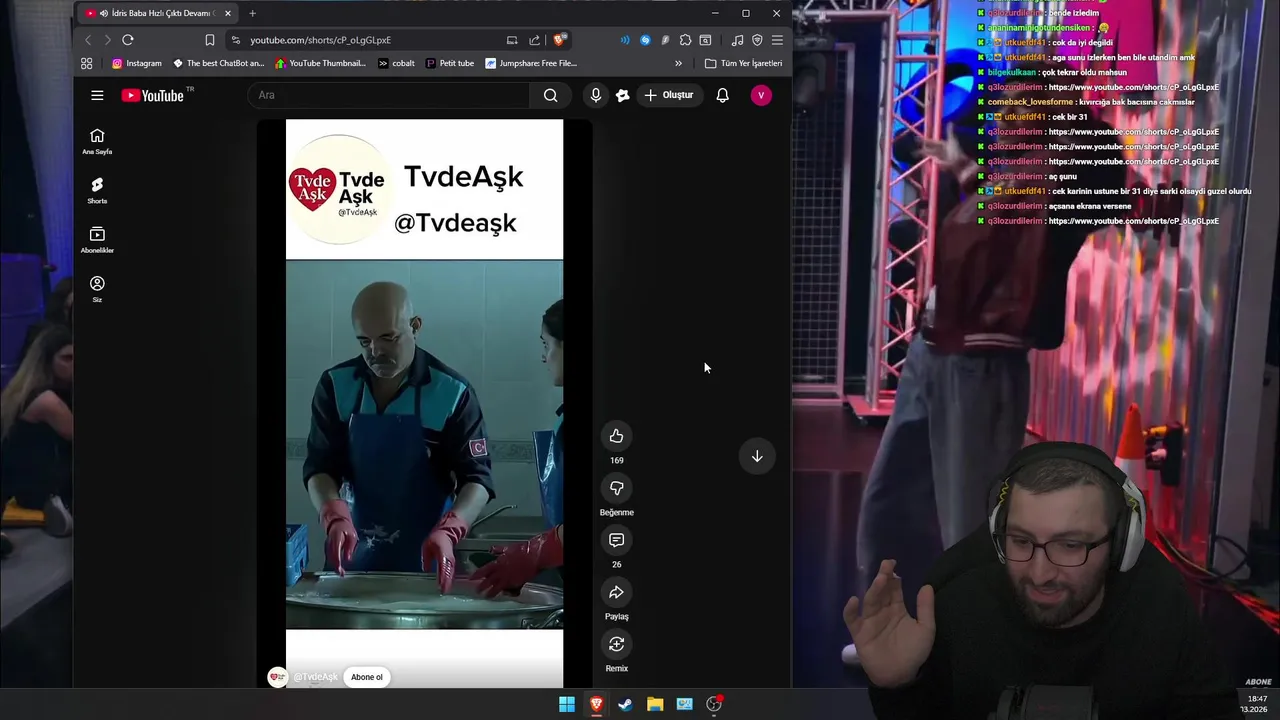Open the Shazam extension icon
This screenshot has height=720, width=1280.
645,40
